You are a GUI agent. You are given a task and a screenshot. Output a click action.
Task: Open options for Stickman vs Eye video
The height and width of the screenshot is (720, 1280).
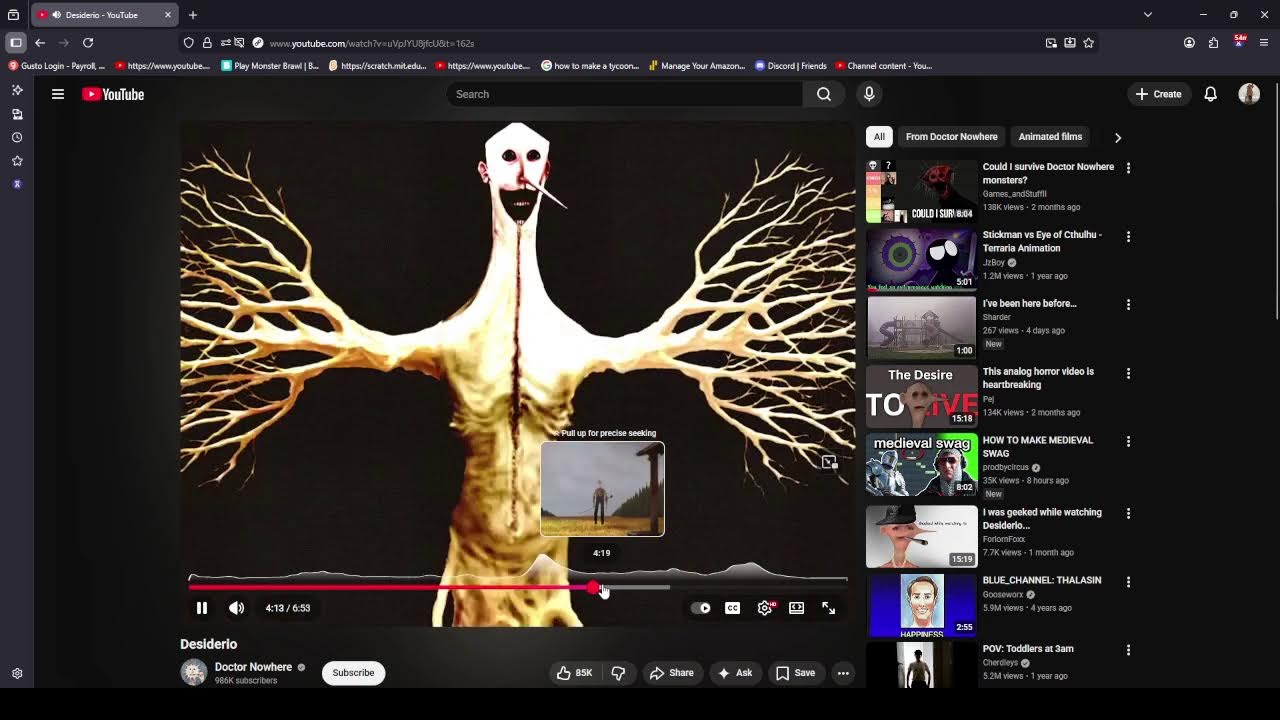[x=1128, y=237]
